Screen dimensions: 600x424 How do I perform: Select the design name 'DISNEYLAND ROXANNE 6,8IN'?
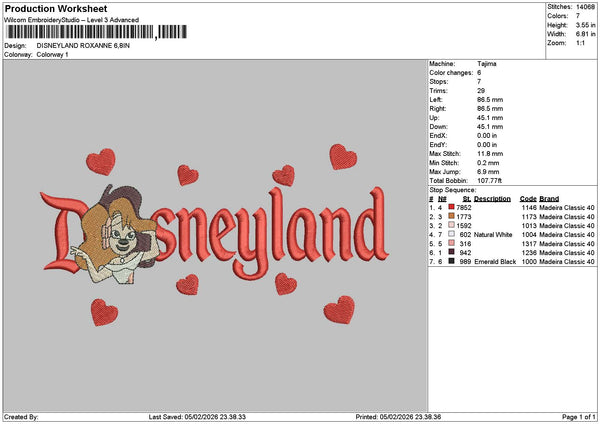83,46
